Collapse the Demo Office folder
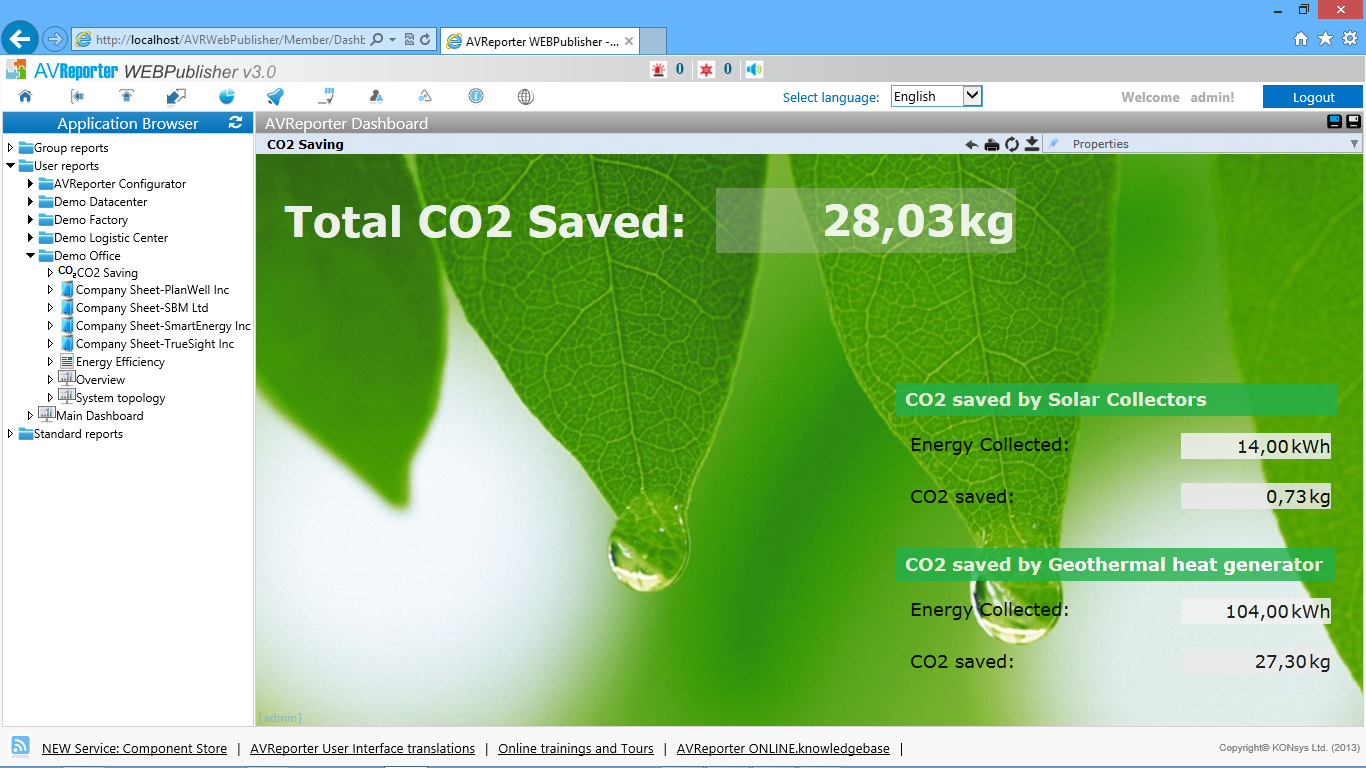 pyautogui.click(x=30, y=256)
